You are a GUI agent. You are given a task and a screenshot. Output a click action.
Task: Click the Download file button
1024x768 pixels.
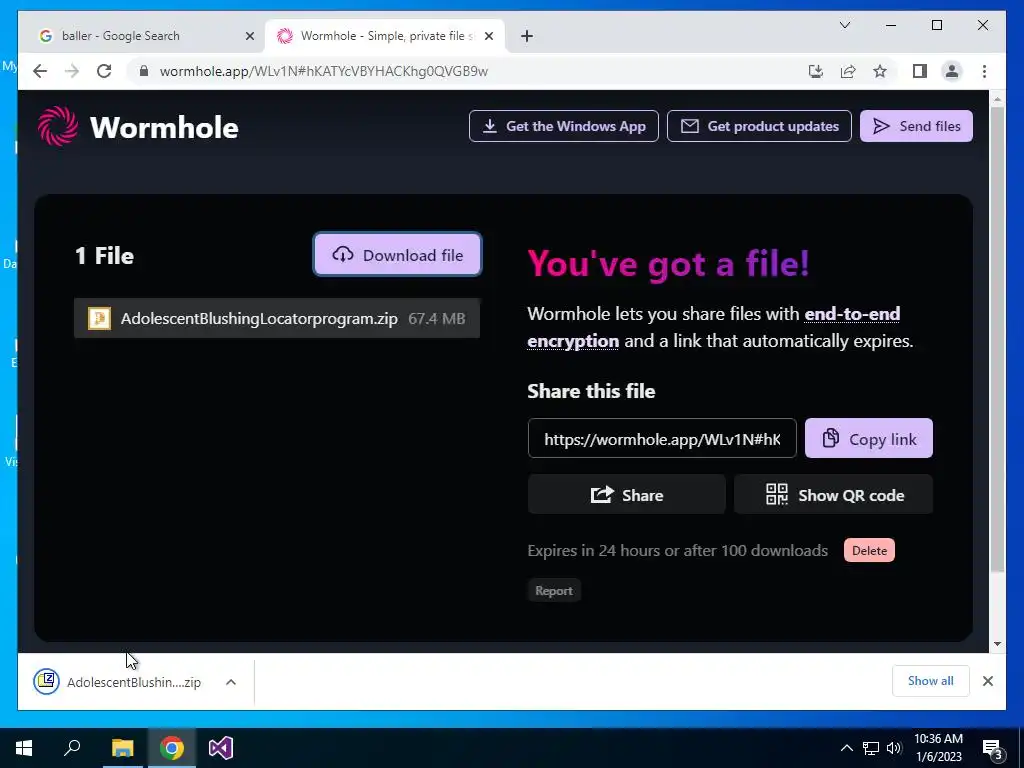(397, 255)
